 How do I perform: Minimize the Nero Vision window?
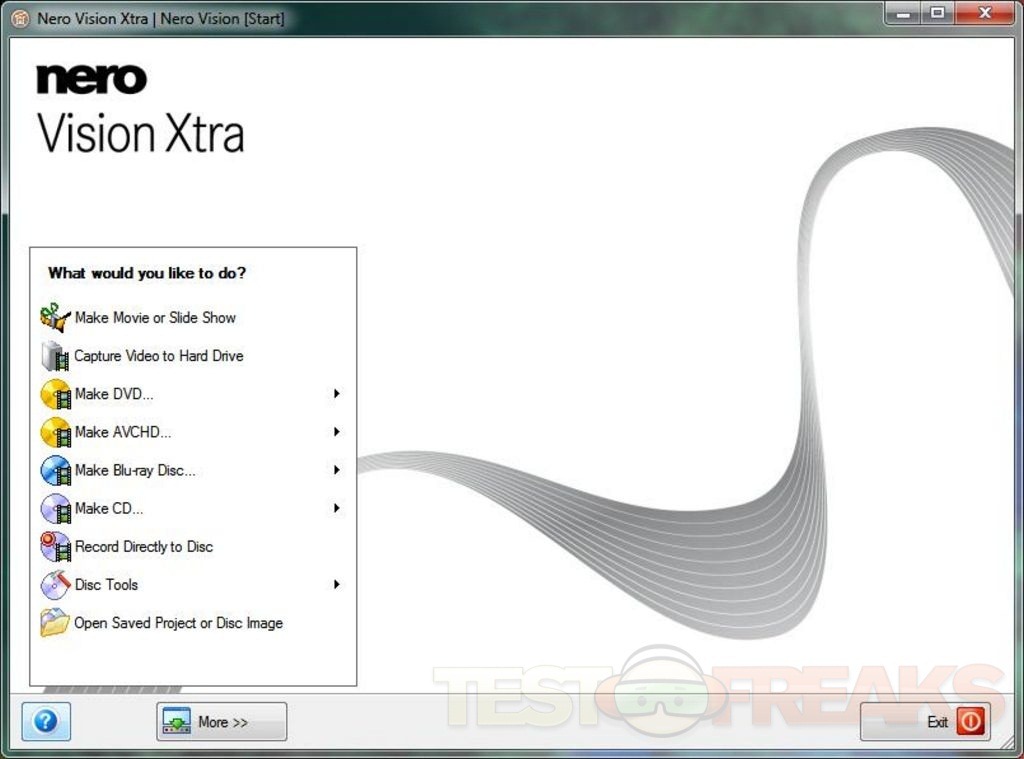(x=904, y=13)
